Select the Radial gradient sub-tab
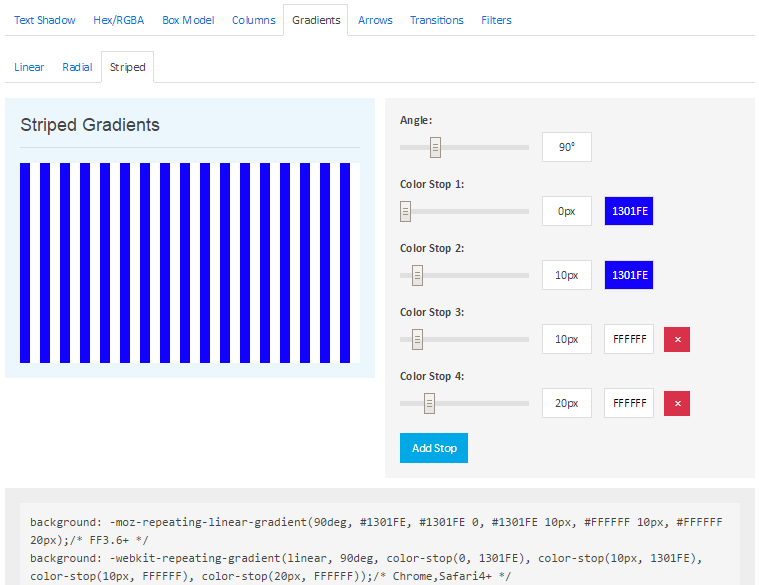Viewport: 759px width, 585px height. click(x=77, y=67)
